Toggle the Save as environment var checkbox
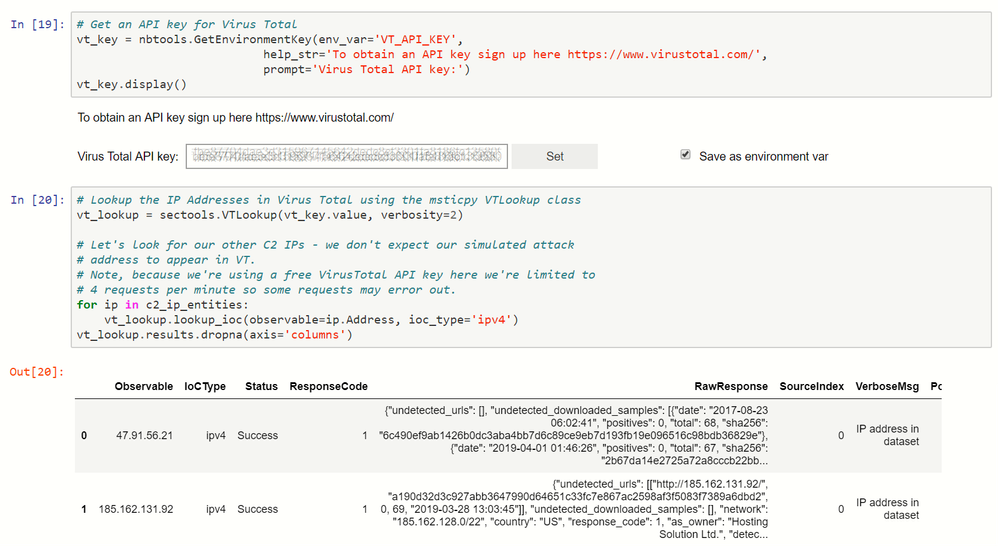This screenshot has height=547, width=998. pyautogui.click(x=685, y=155)
